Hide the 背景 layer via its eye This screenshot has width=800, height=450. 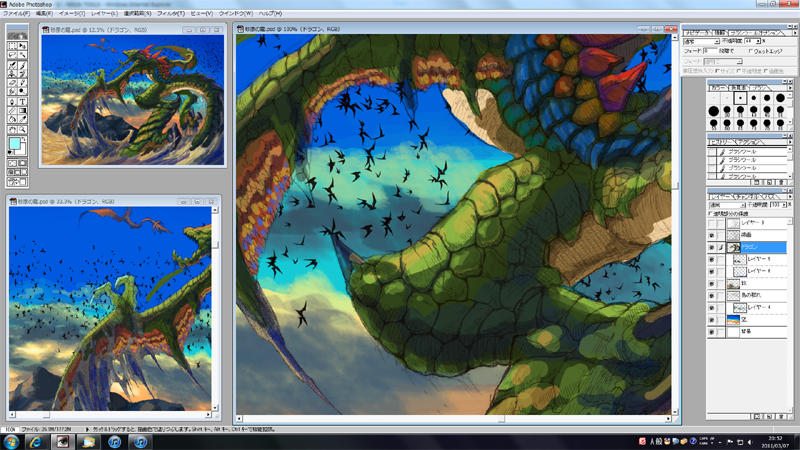pyautogui.click(x=712, y=332)
